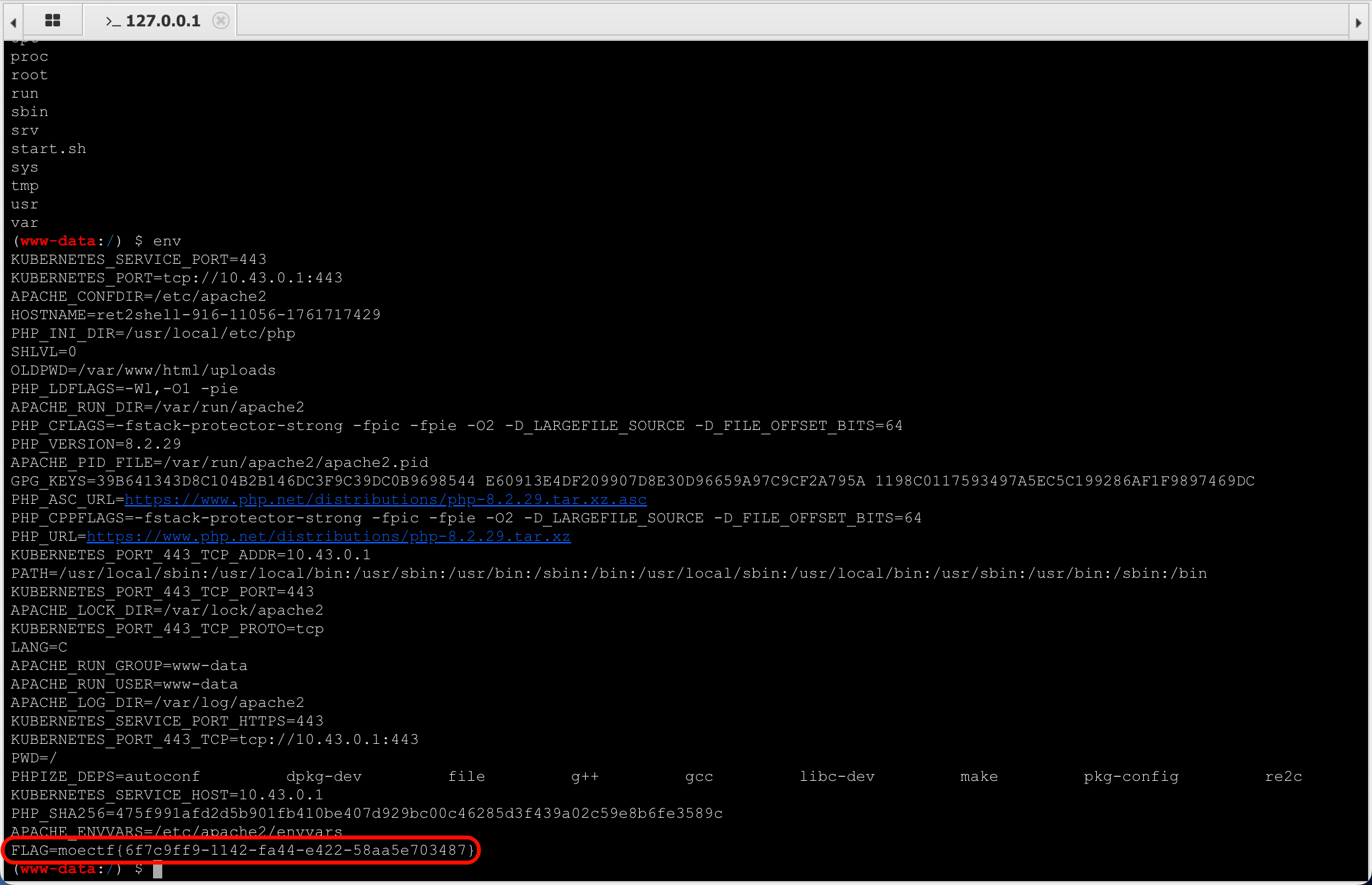1372x885 pixels.
Task: Click the red www-data prompt above env
Action: pyautogui.click(x=58, y=241)
